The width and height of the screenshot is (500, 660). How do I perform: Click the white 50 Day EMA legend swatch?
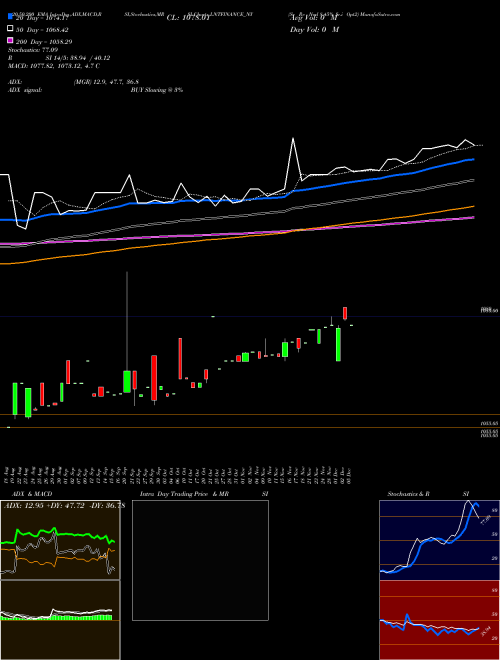click(x=10, y=29)
